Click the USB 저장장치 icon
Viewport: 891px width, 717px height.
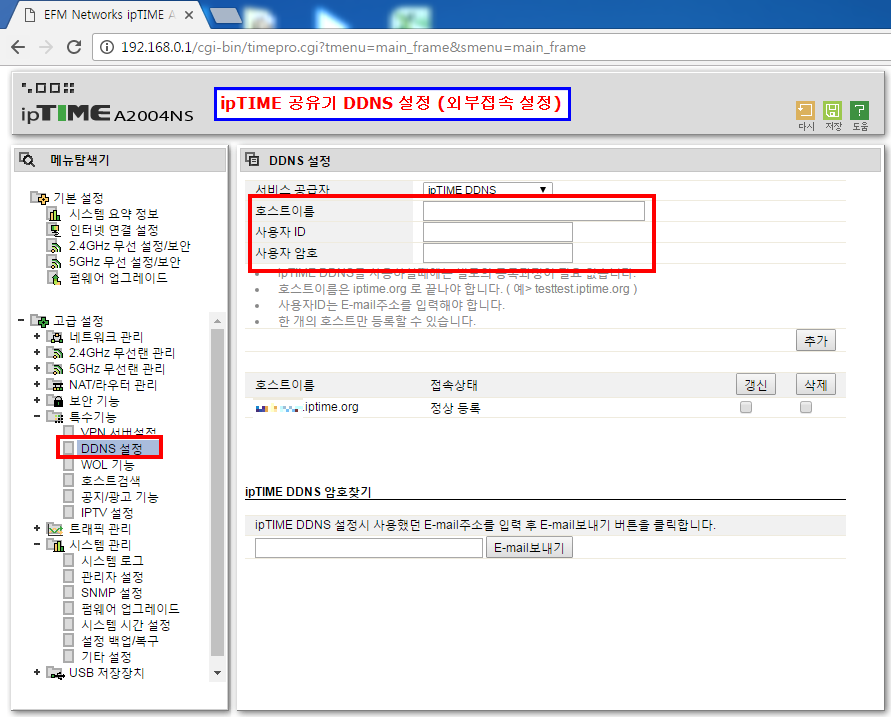click(x=54, y=673)
